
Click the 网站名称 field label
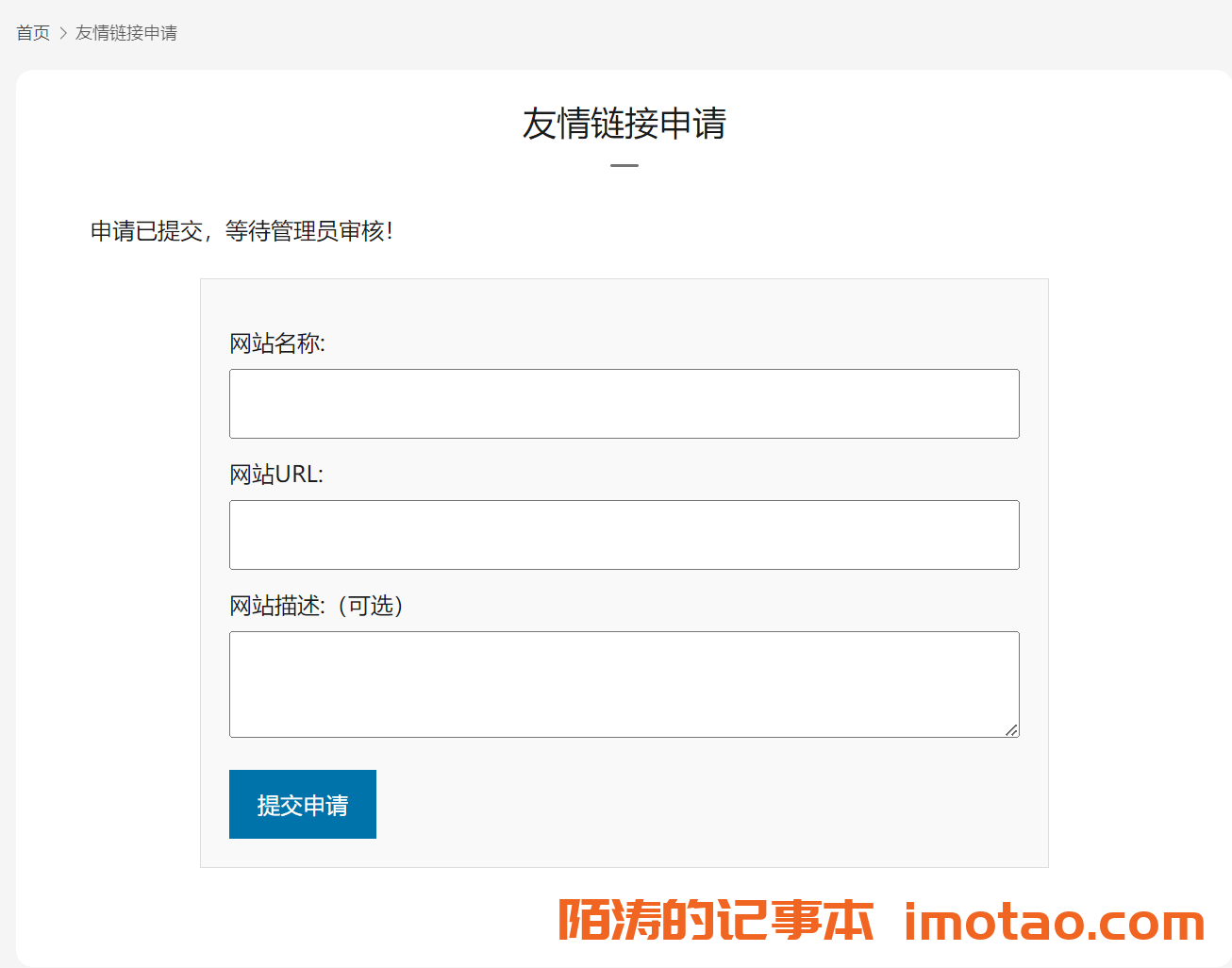[276, 343]
